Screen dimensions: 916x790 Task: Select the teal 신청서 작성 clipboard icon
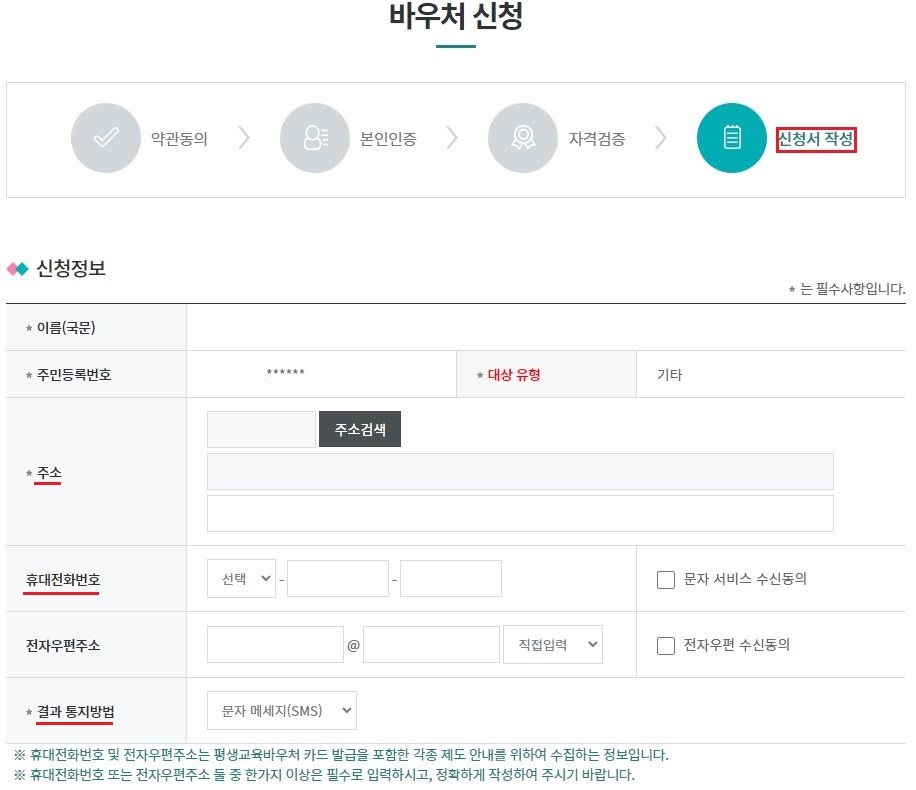coord(731,138)
